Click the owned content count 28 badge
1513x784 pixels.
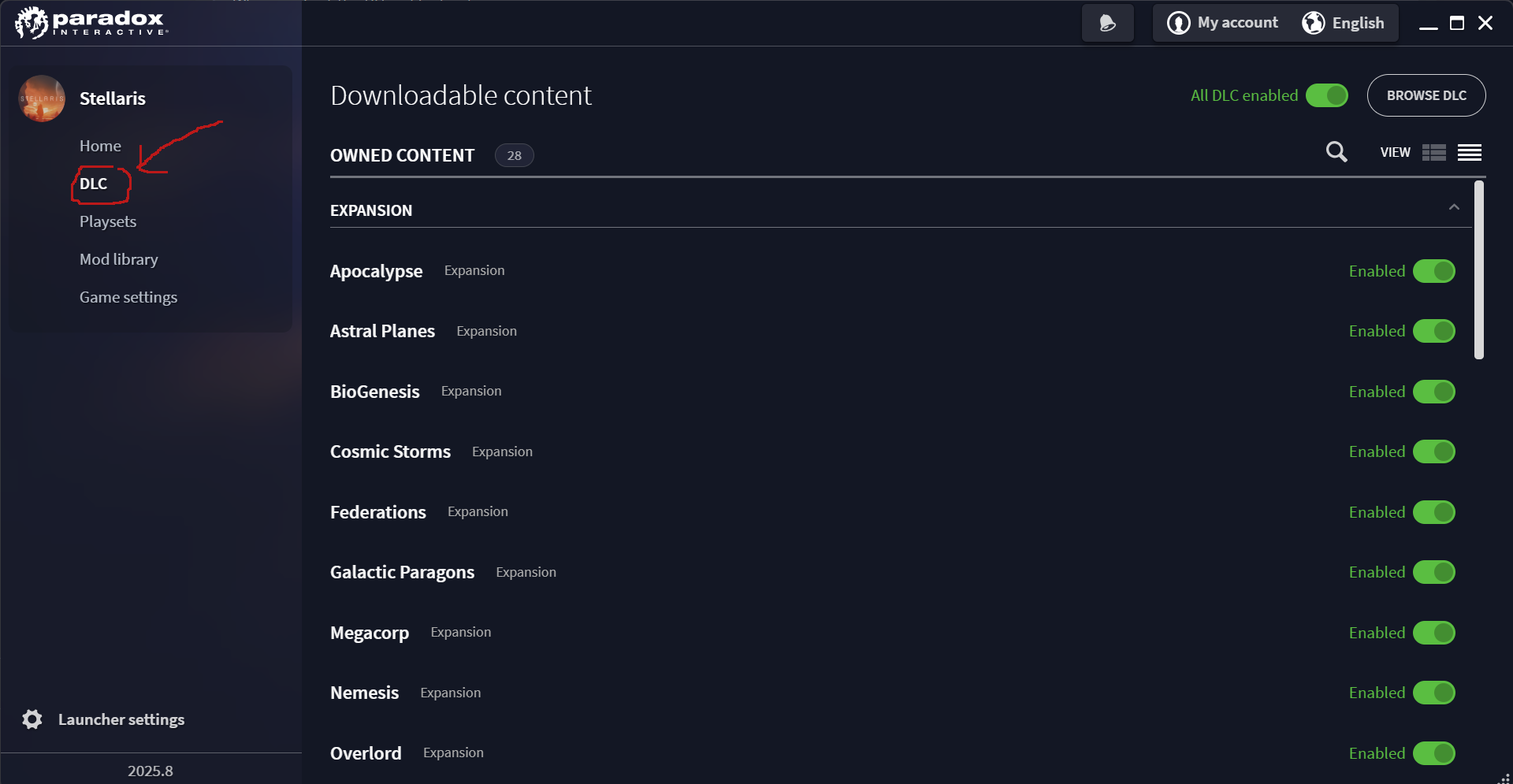(x=514, y=155)
